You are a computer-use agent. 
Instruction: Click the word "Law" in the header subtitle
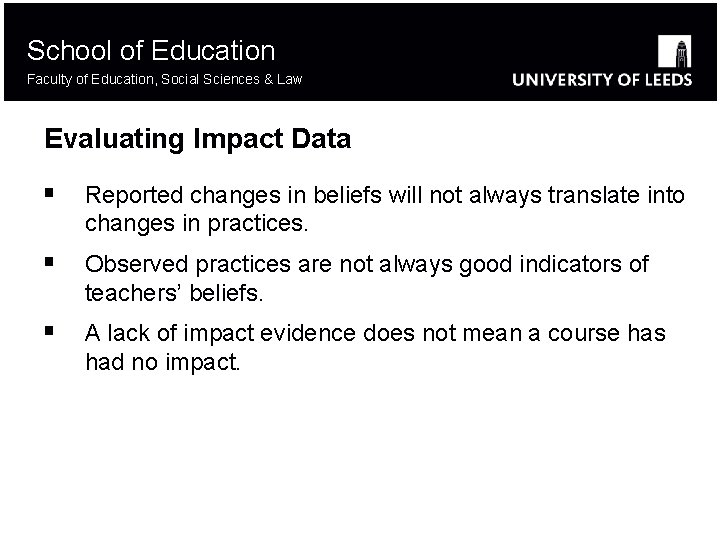(290, 79)
